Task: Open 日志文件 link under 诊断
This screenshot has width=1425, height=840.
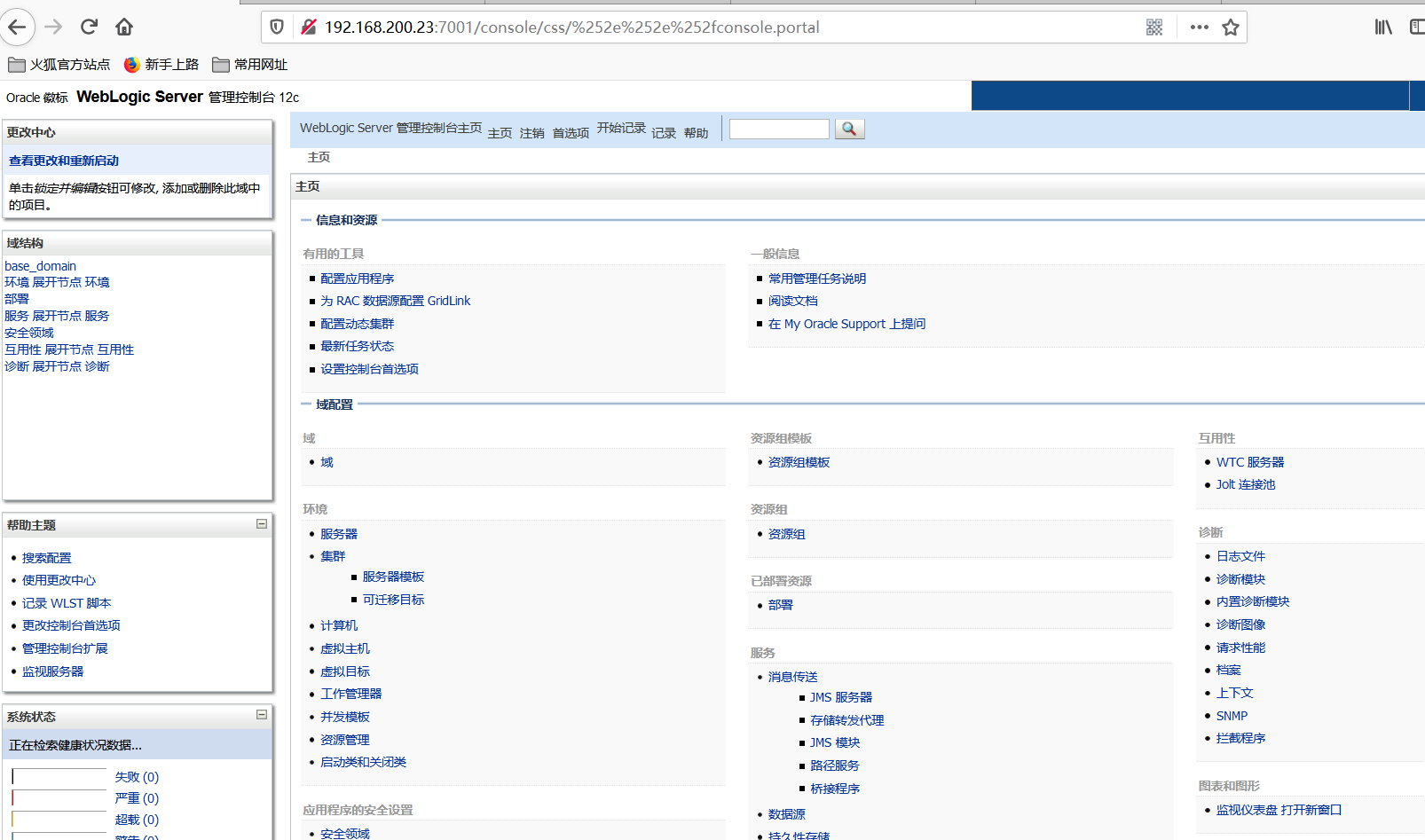Action: (x=1241, y=556)
